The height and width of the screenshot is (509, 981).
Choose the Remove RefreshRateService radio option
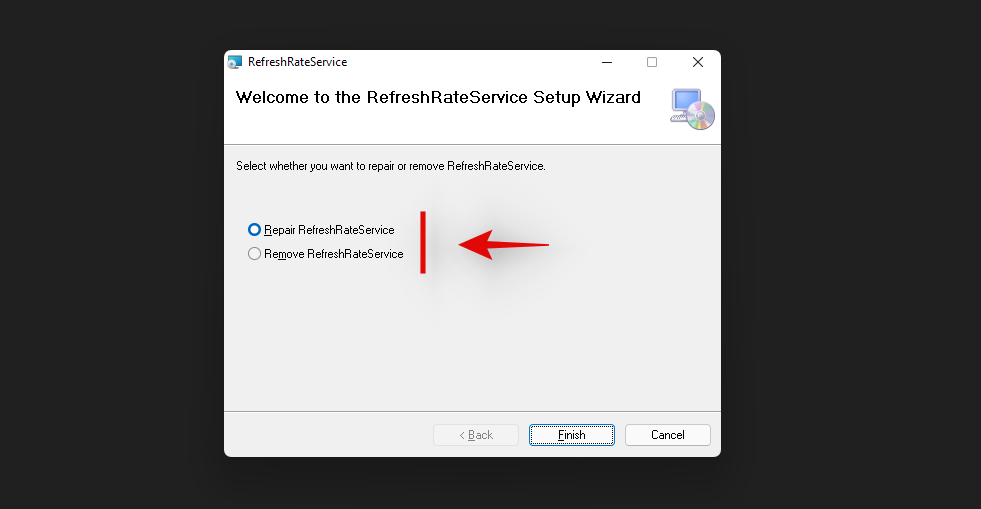254,254
